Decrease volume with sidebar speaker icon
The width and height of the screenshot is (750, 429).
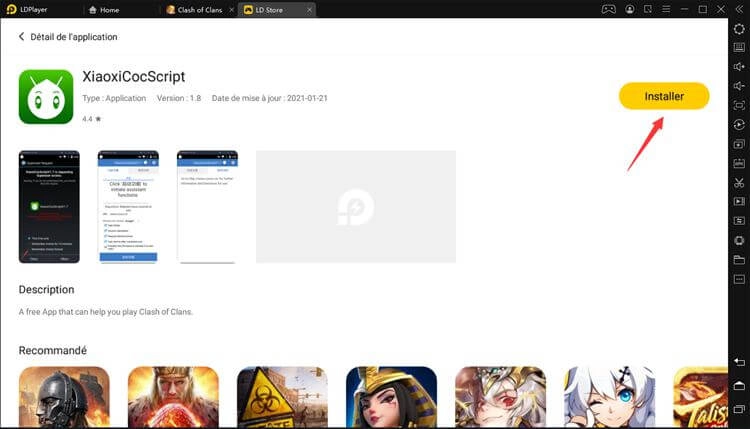[x=739, y=86]
